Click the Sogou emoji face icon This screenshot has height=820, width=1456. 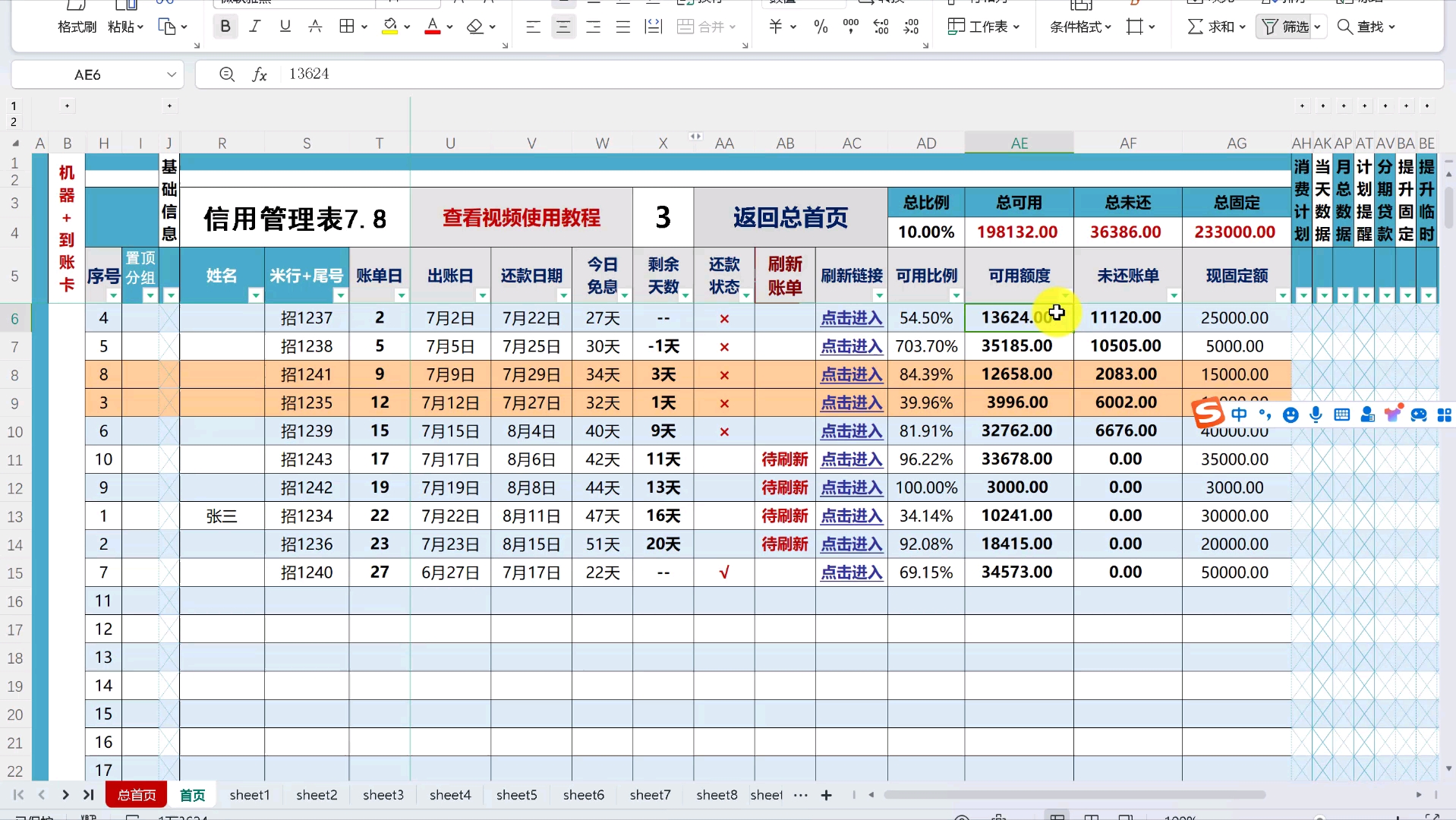pos(1291,415)
